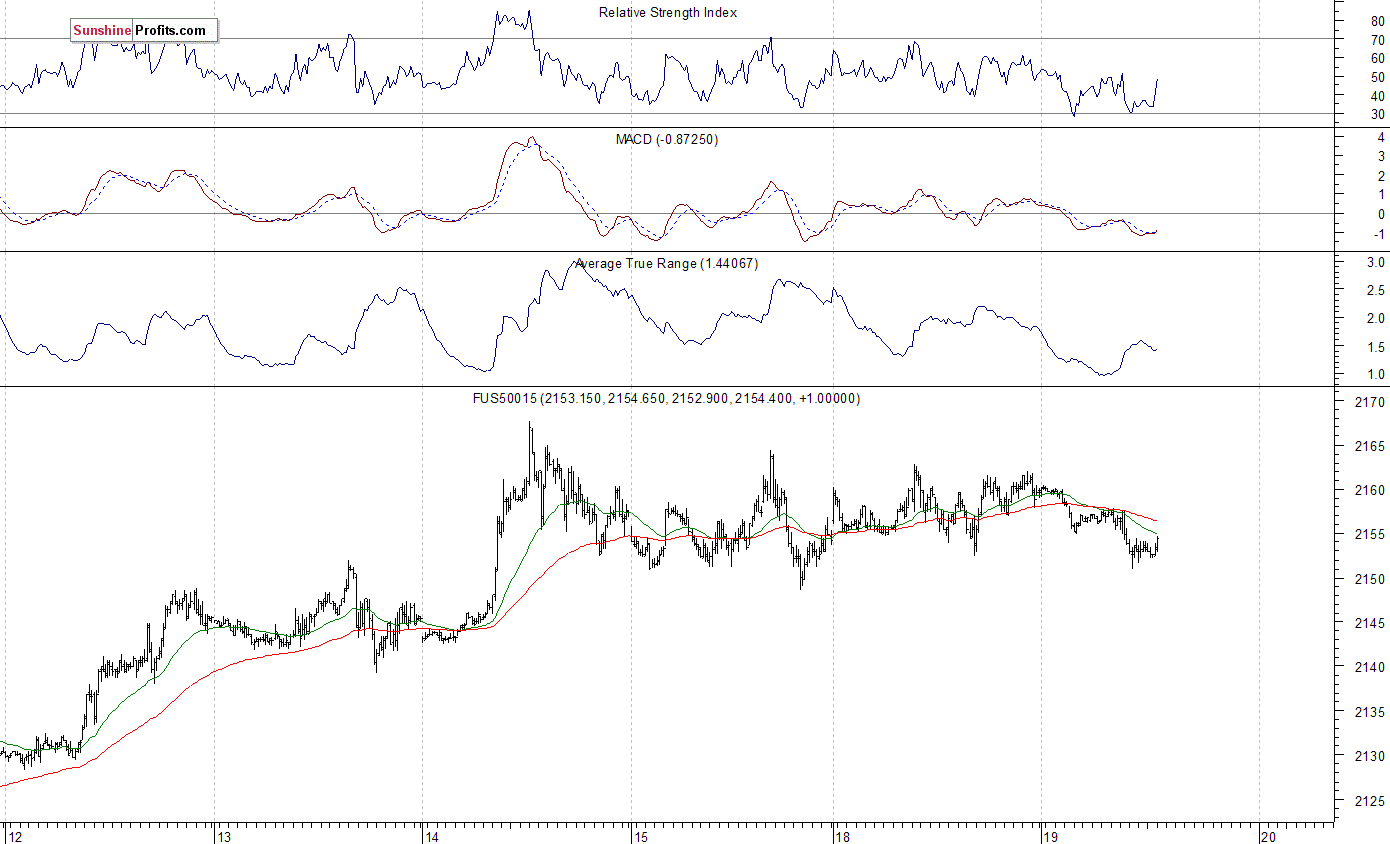Click RSI axis value 80
Viewport: 1390px width, 844px height.
[x=1378, y=21]
